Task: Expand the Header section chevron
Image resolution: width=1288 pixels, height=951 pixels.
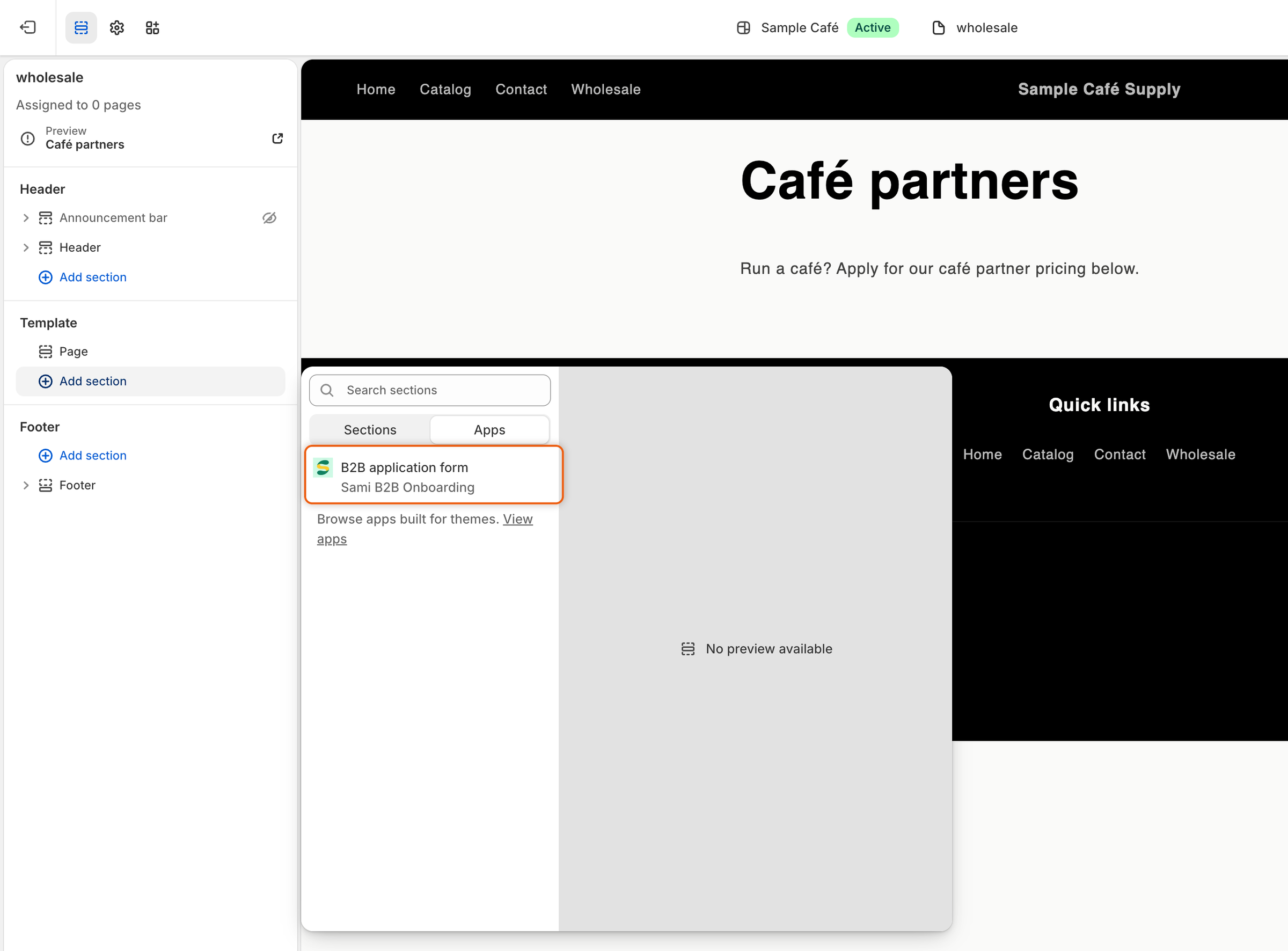Action: pos(25,247)
